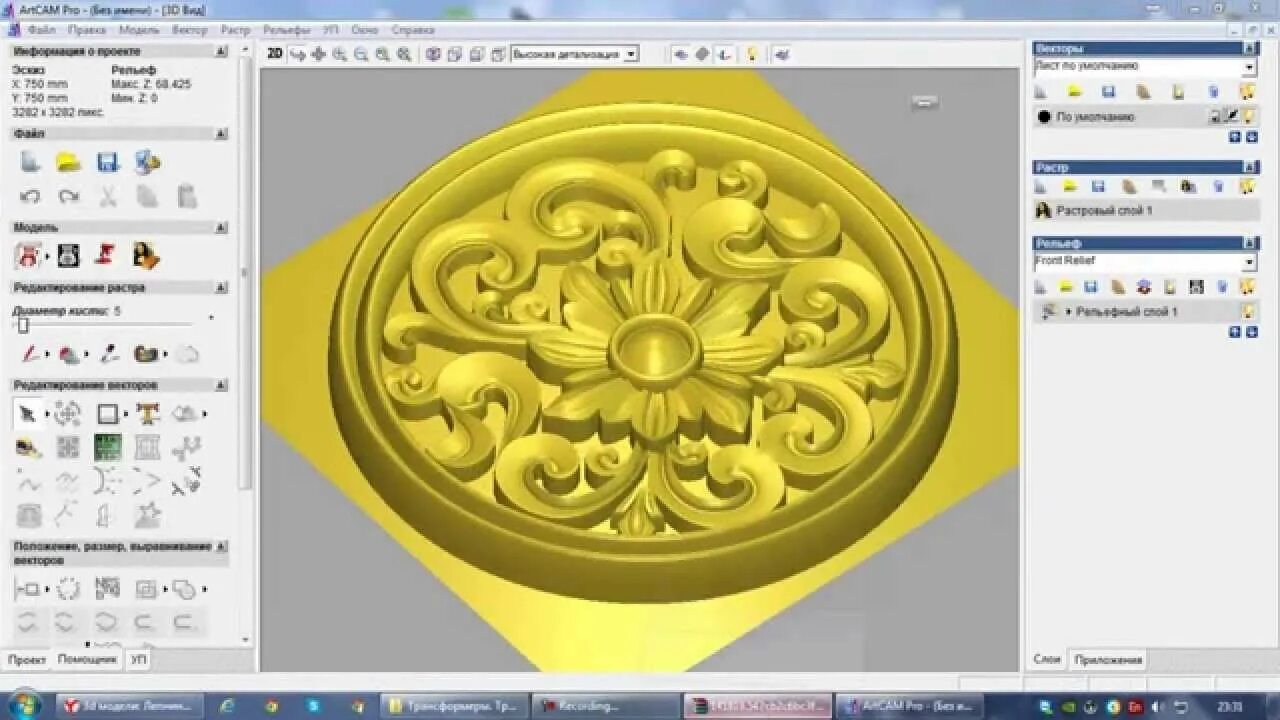1280x720 pixels.
Task: Redo the action in the Файл panel
Action: (69, 196)
